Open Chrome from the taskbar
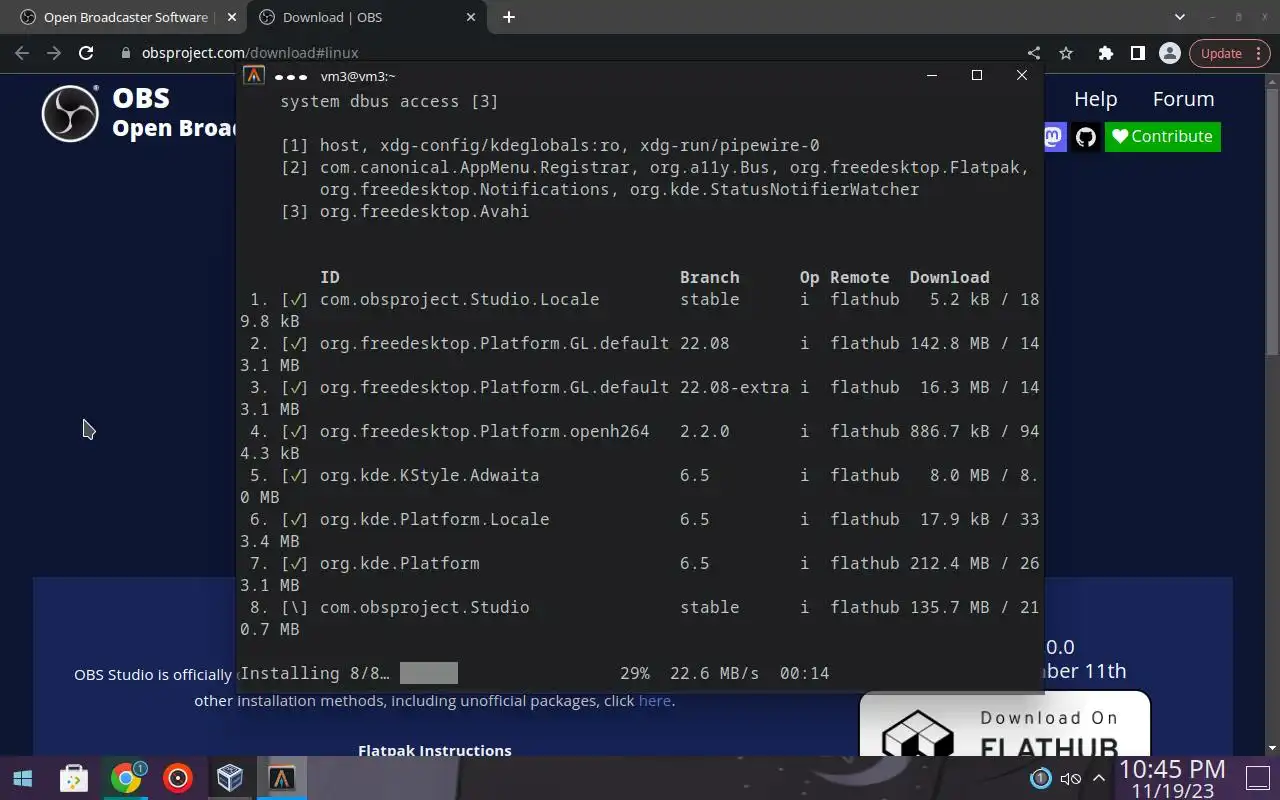This screenshot has width=1280, height=800. [x=126, y=778]
